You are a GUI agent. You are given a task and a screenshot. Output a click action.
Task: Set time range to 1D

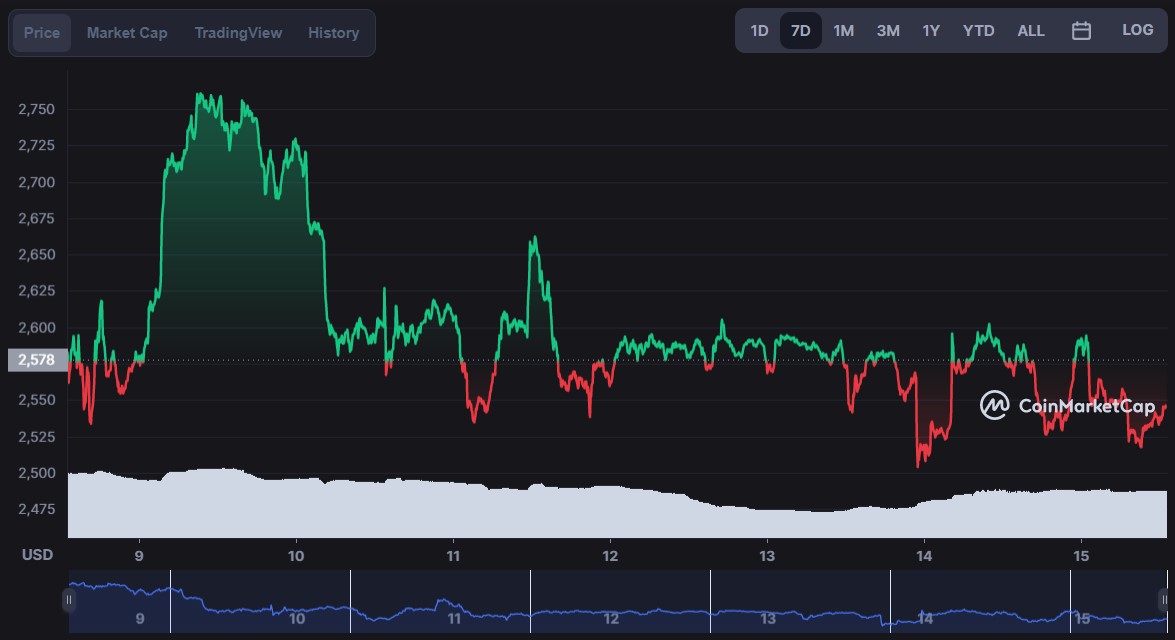pos(759,31)
